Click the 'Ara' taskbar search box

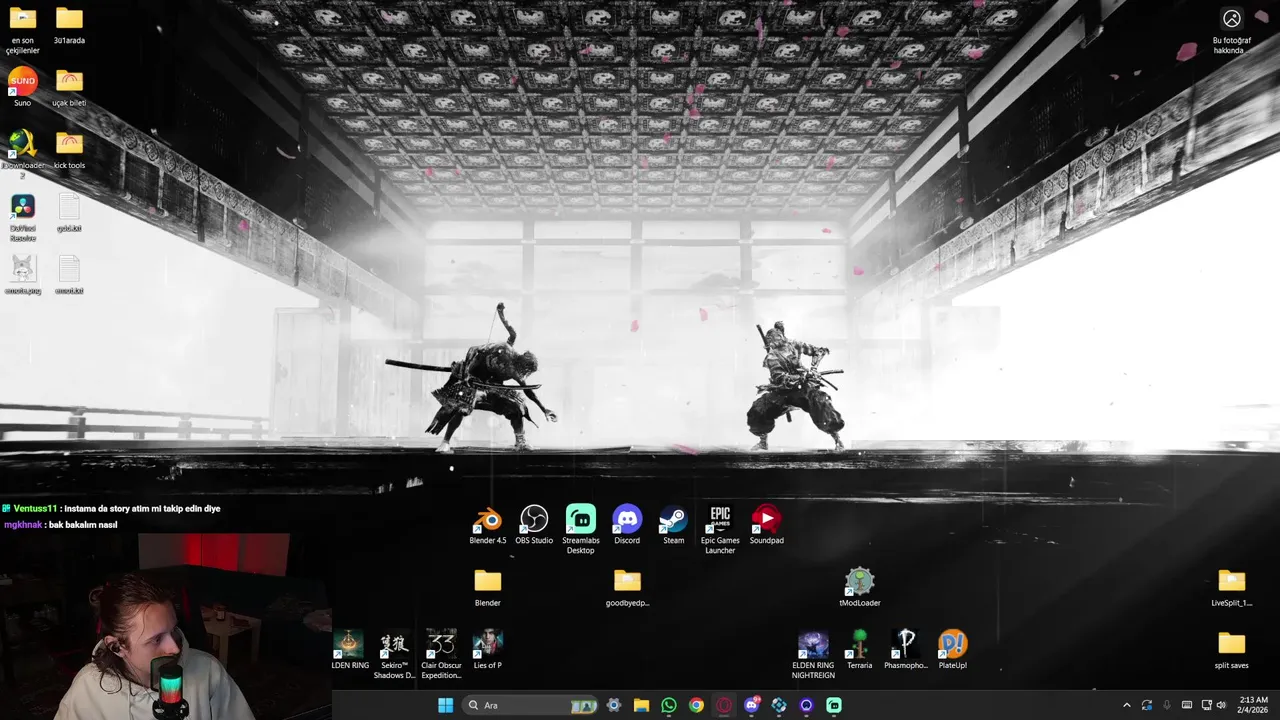(x=531, y=705)
